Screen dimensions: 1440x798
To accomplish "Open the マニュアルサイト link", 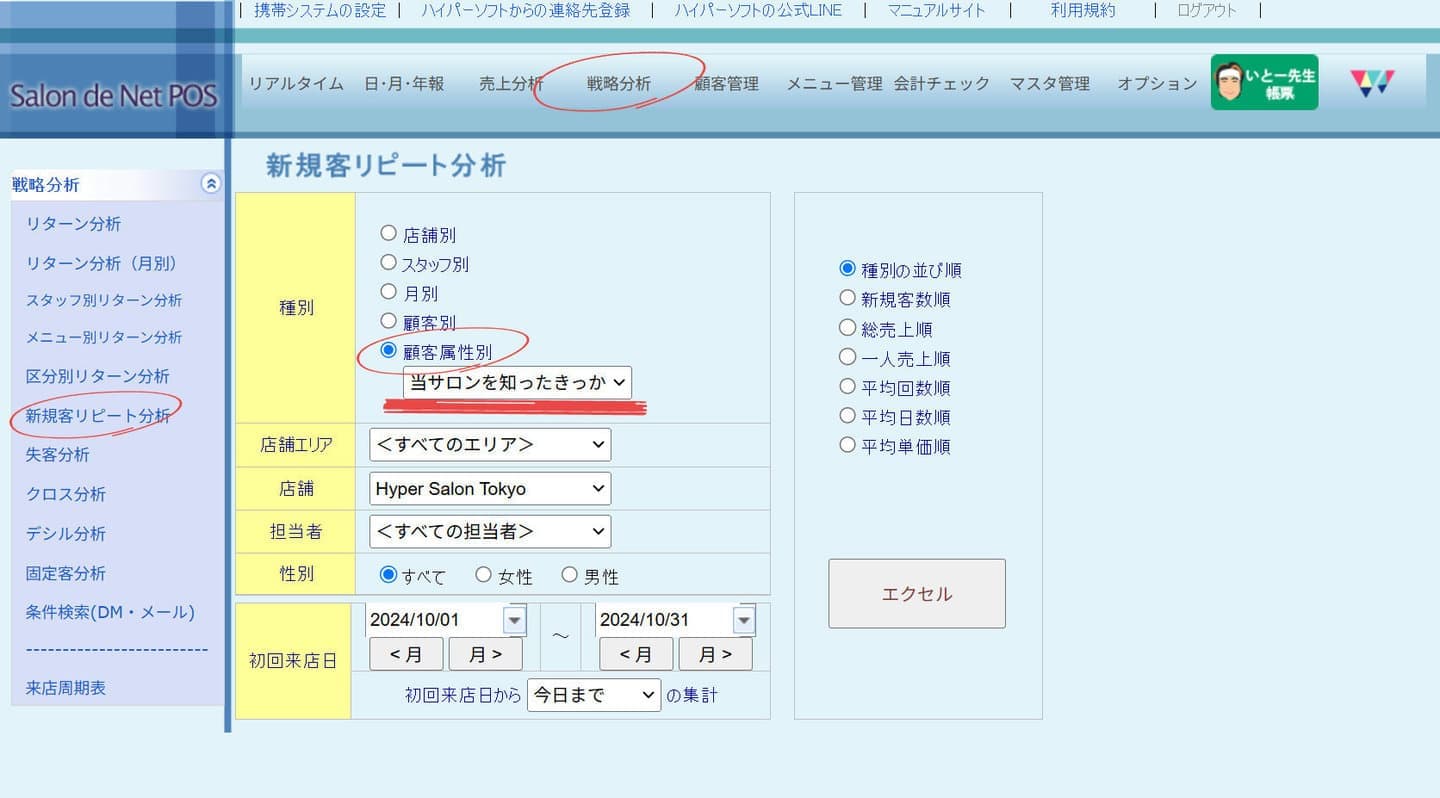I will (936, 11).
